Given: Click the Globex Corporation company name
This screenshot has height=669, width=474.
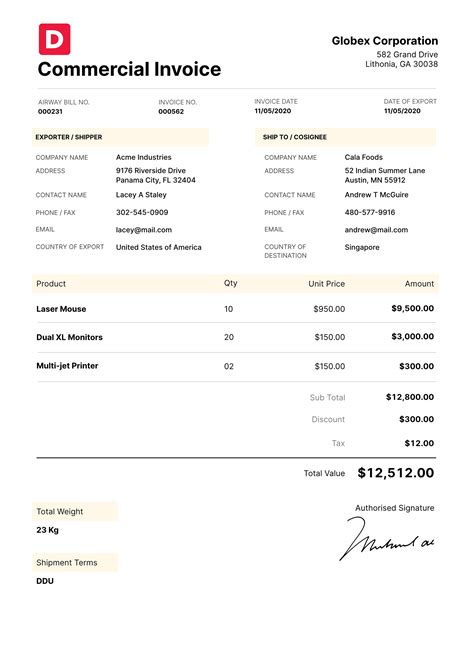Looking at the screenshot, I should (385, 41).
